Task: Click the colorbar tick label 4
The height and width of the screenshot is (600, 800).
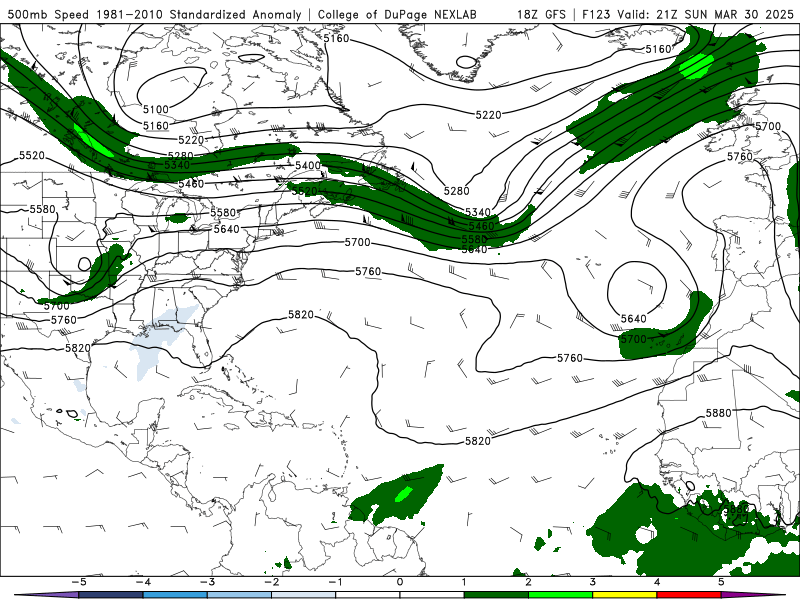Action: 657,582
